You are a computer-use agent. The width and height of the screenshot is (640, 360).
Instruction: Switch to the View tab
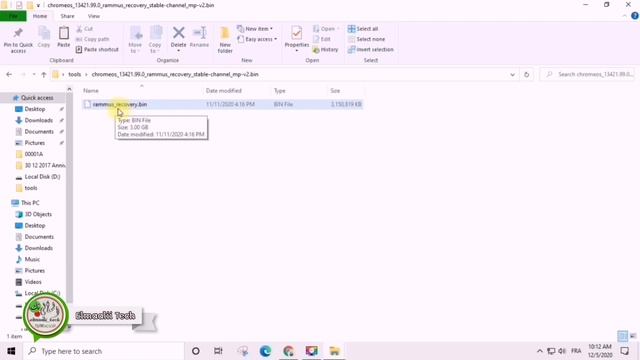93,16
